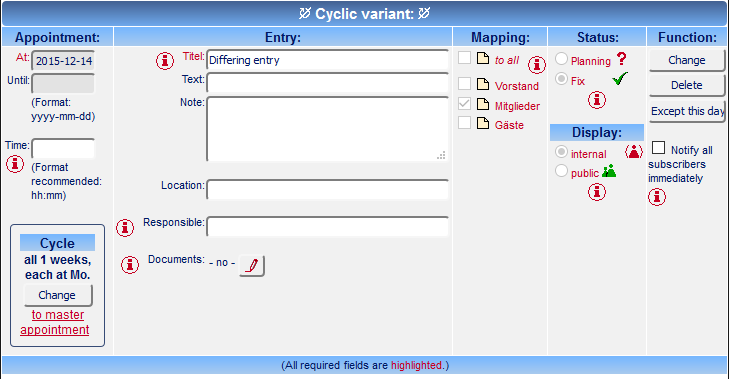
Task: Click the Except this day button
Action: (x=687, y=111)
